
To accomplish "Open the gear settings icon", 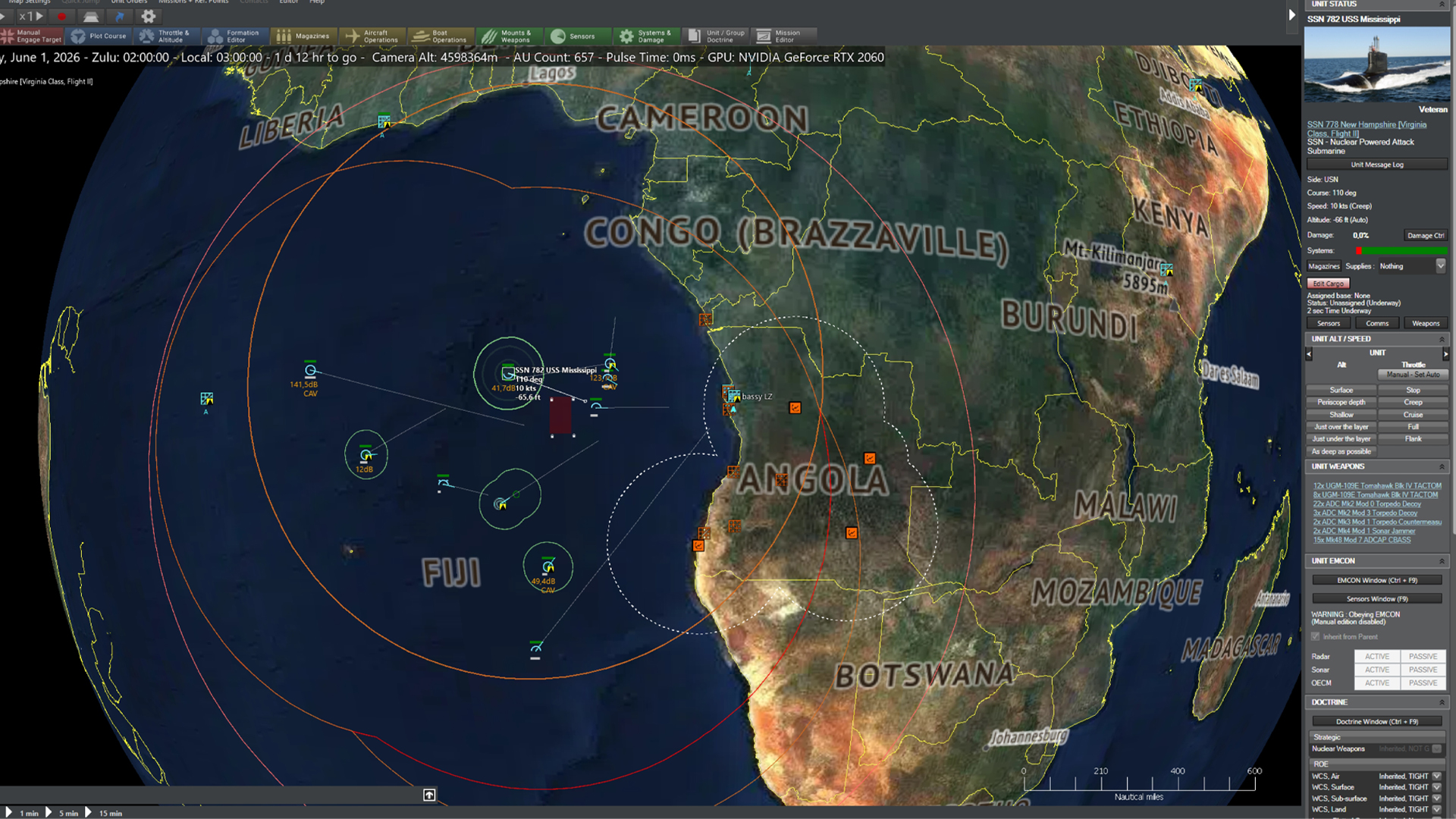I will coord(149,16).
